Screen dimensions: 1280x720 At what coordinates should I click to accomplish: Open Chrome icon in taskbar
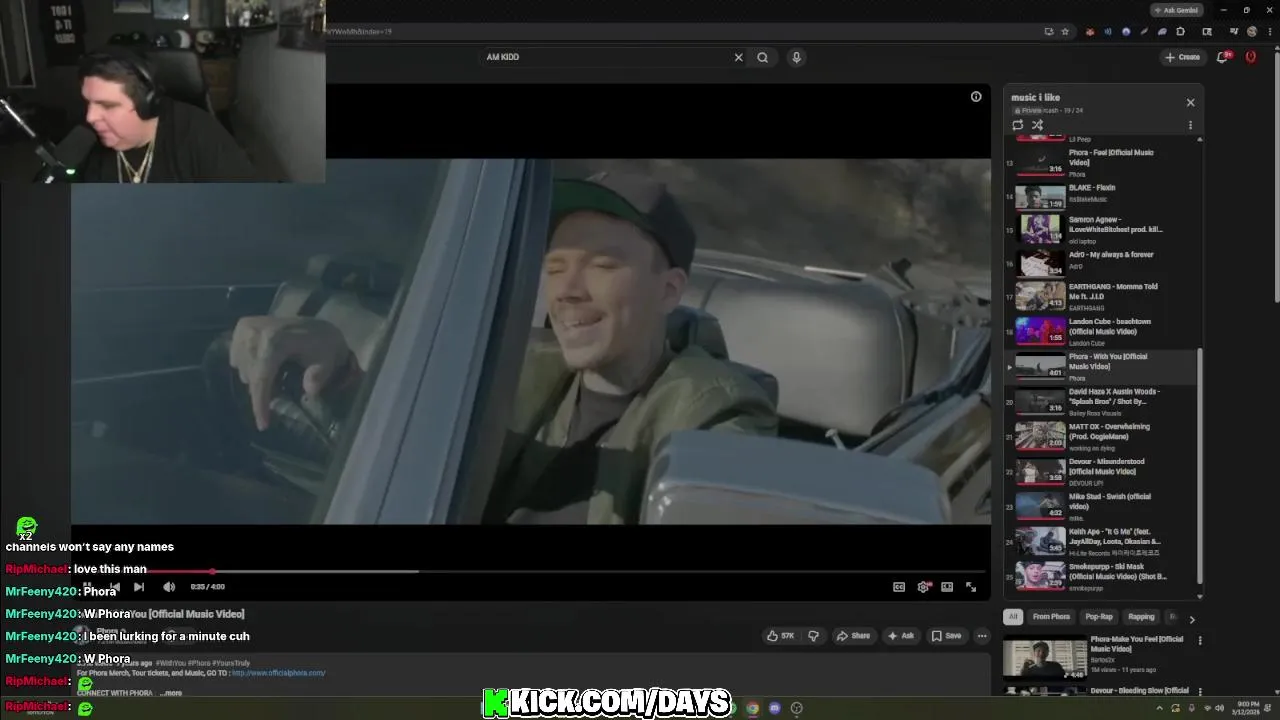[752, 708]
